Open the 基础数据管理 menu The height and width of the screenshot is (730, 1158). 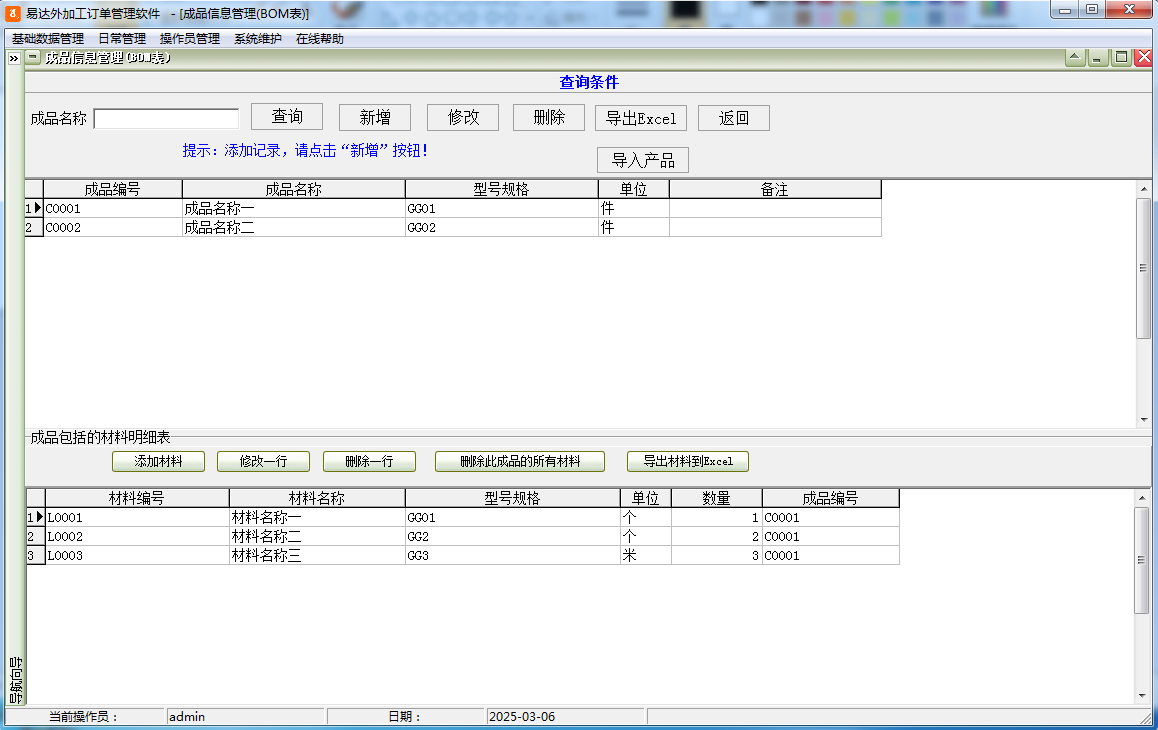tap(48, 37)
